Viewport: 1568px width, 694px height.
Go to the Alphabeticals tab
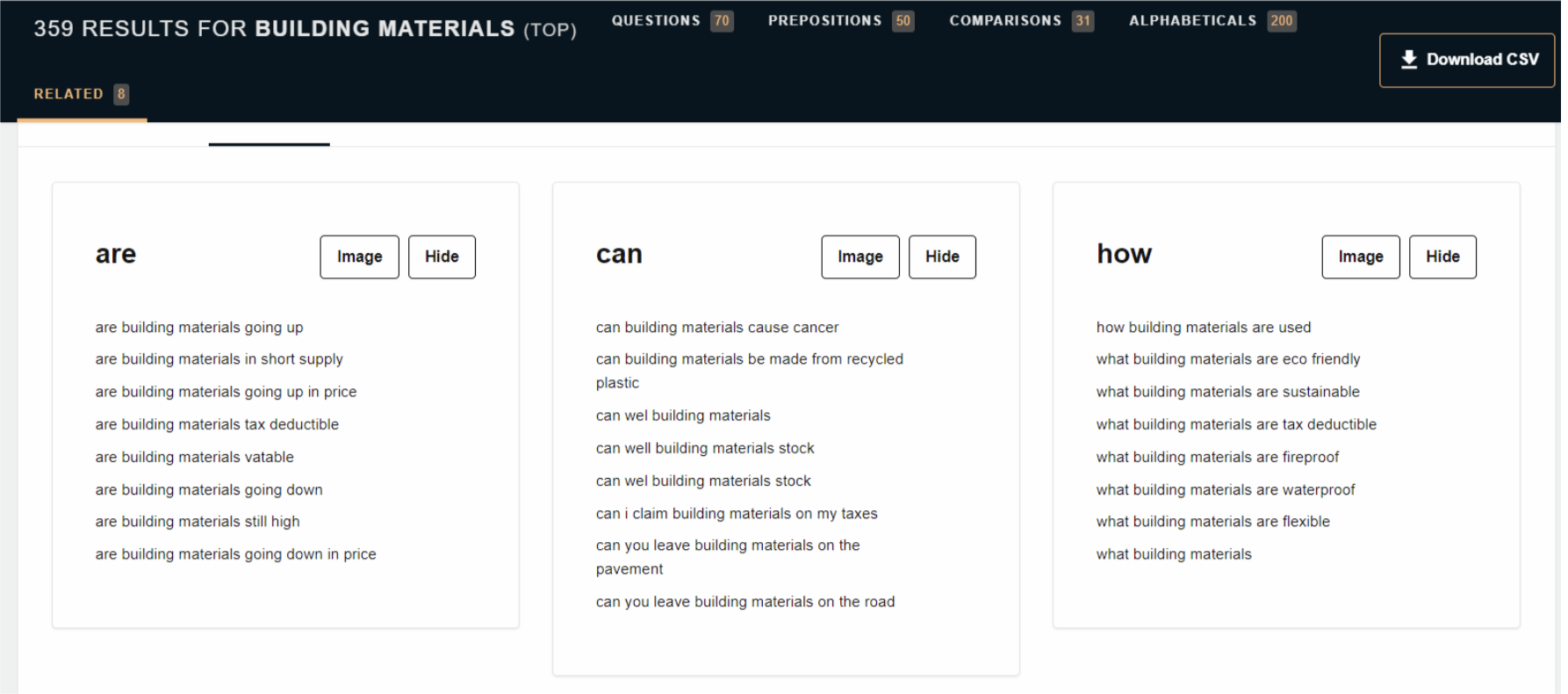point(1211,20)
